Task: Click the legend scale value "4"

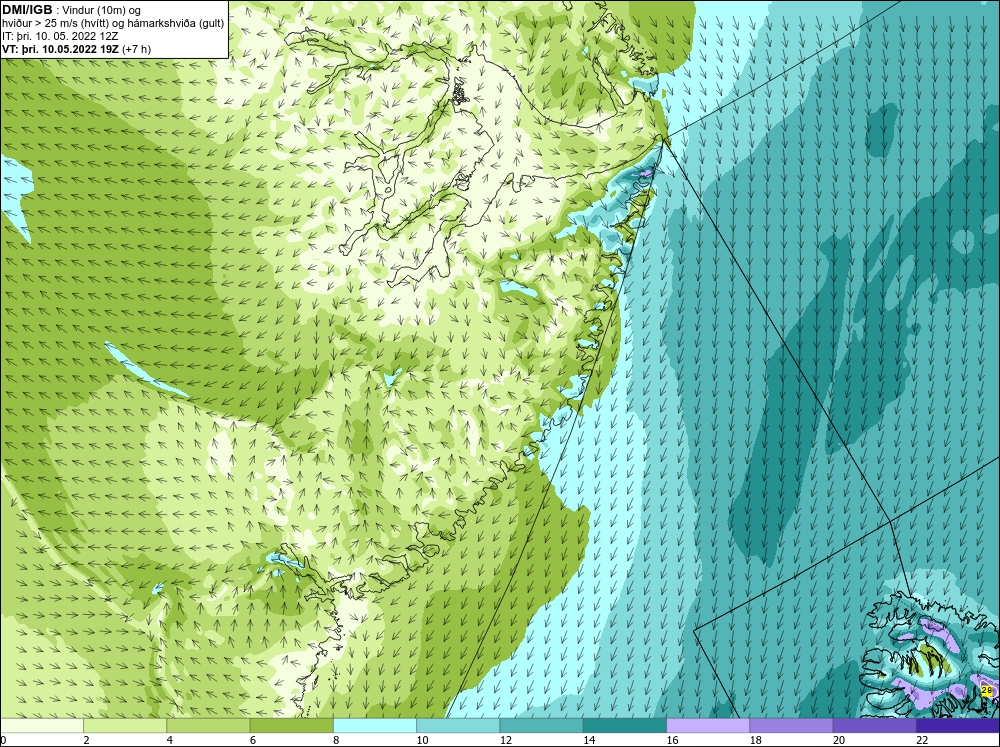Action: pyautogui.click(x=169, y=740)
